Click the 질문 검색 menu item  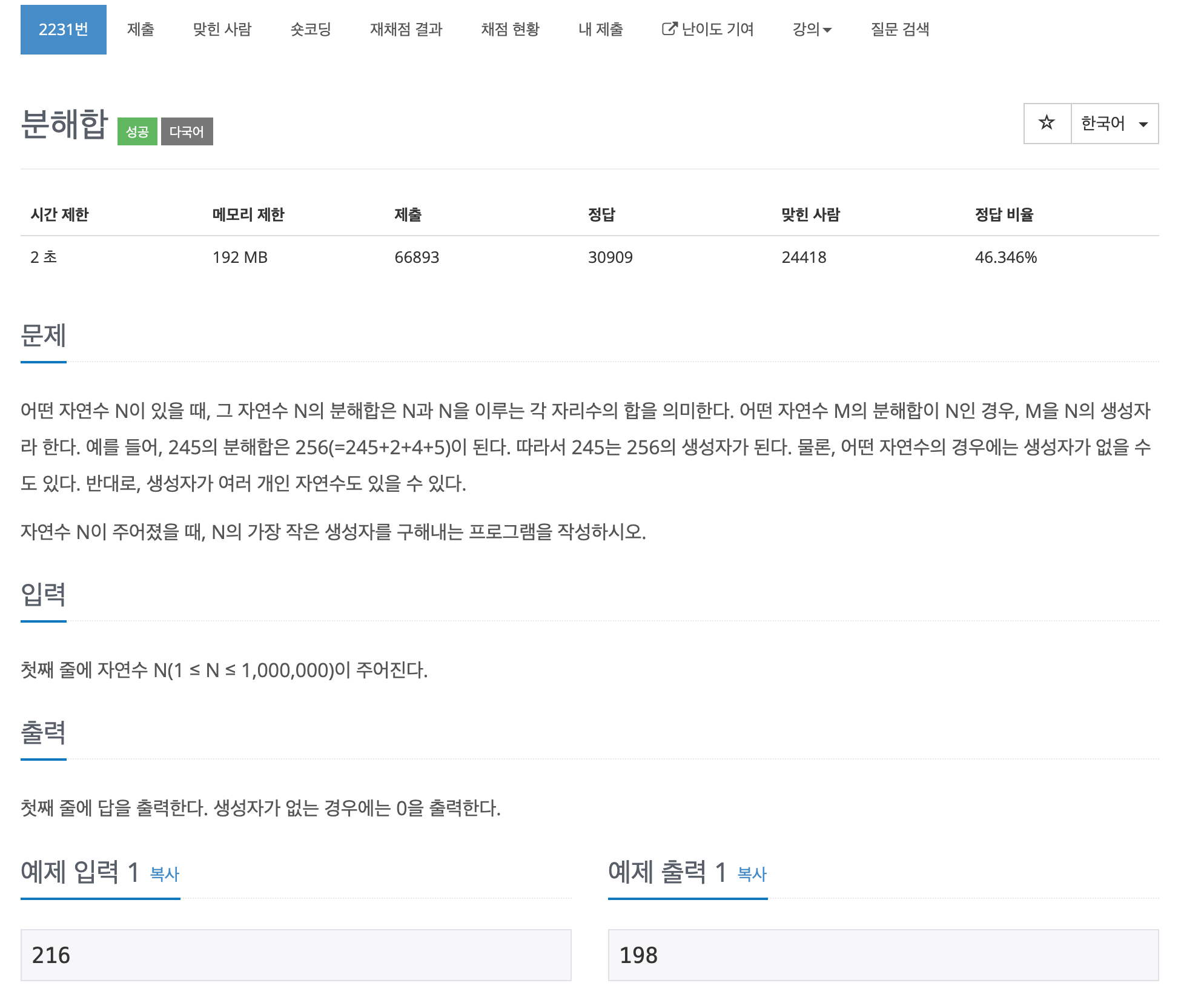coord(899,29)
